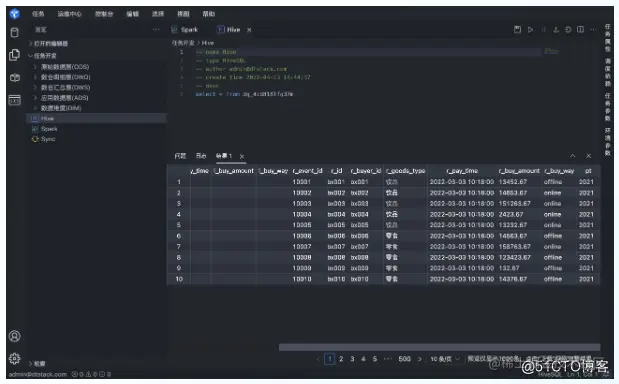The image size is (619, 384).
Task: Open the 10 条/页 page size dropdown
Action: 445,359
